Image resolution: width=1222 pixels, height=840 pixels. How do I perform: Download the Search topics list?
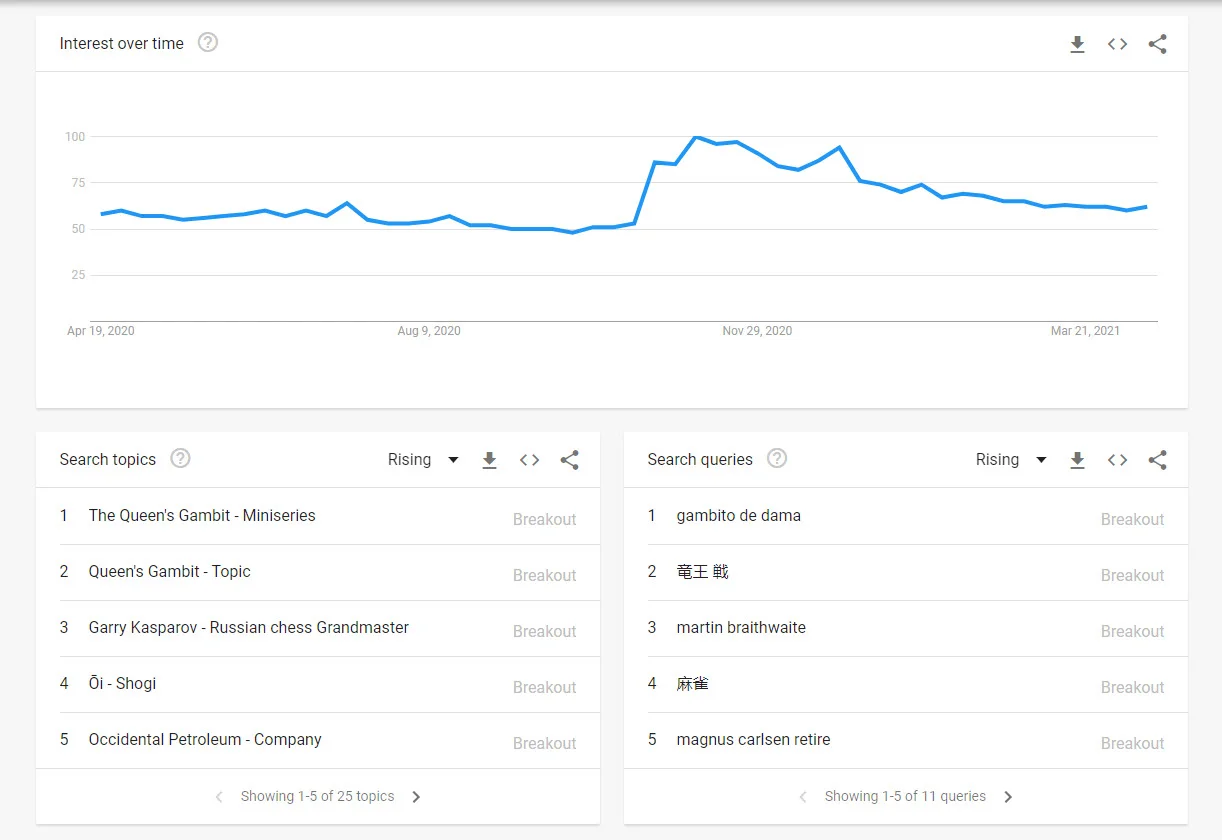click(489, 460)
